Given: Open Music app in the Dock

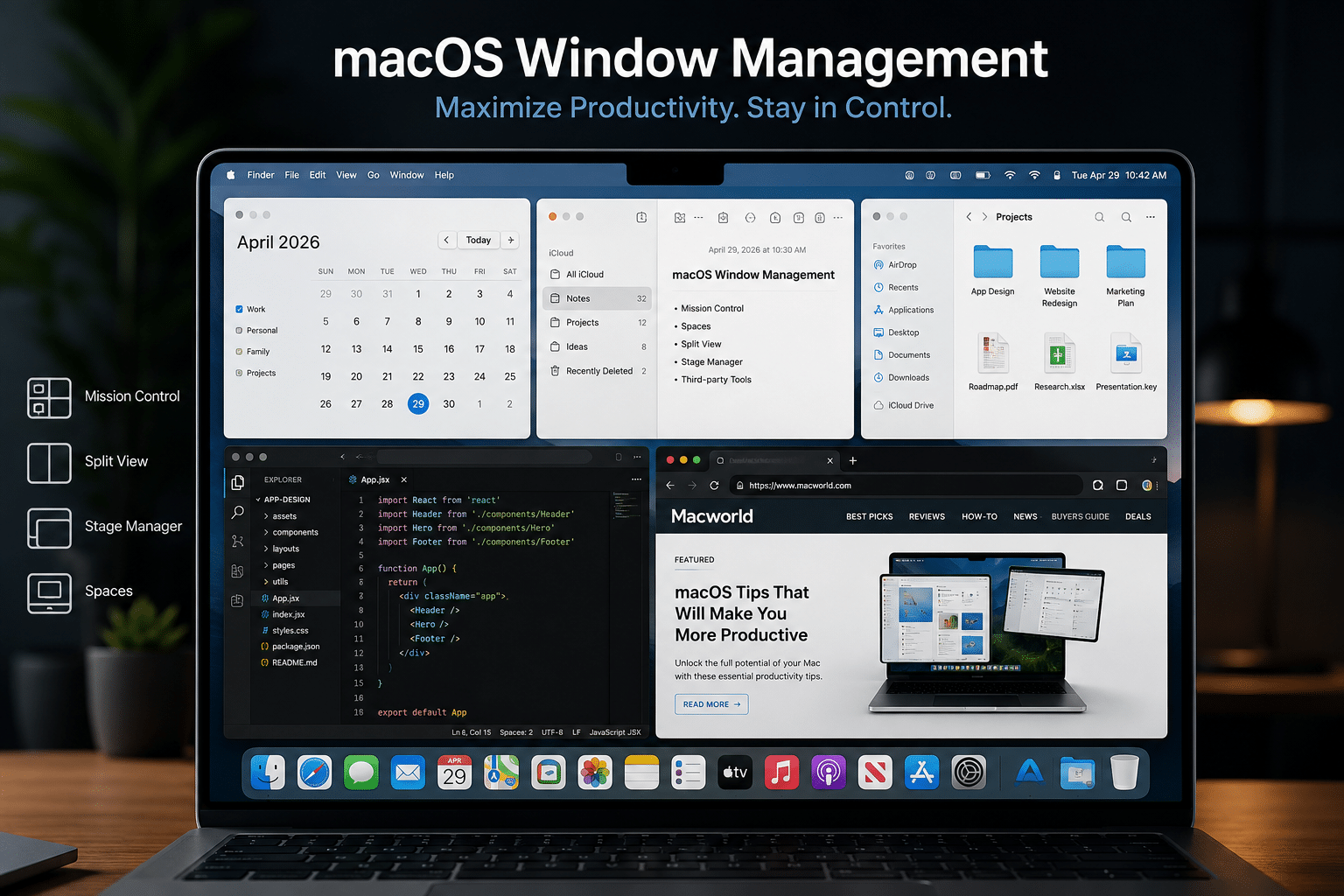Looking at the screenshot, I should pos(781,773).
